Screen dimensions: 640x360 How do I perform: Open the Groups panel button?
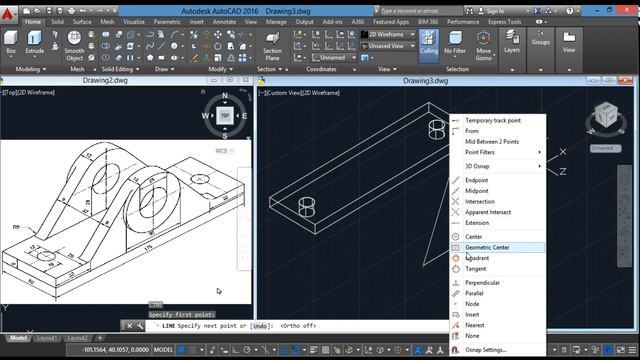pyautogui.click(x=540, y=39)
